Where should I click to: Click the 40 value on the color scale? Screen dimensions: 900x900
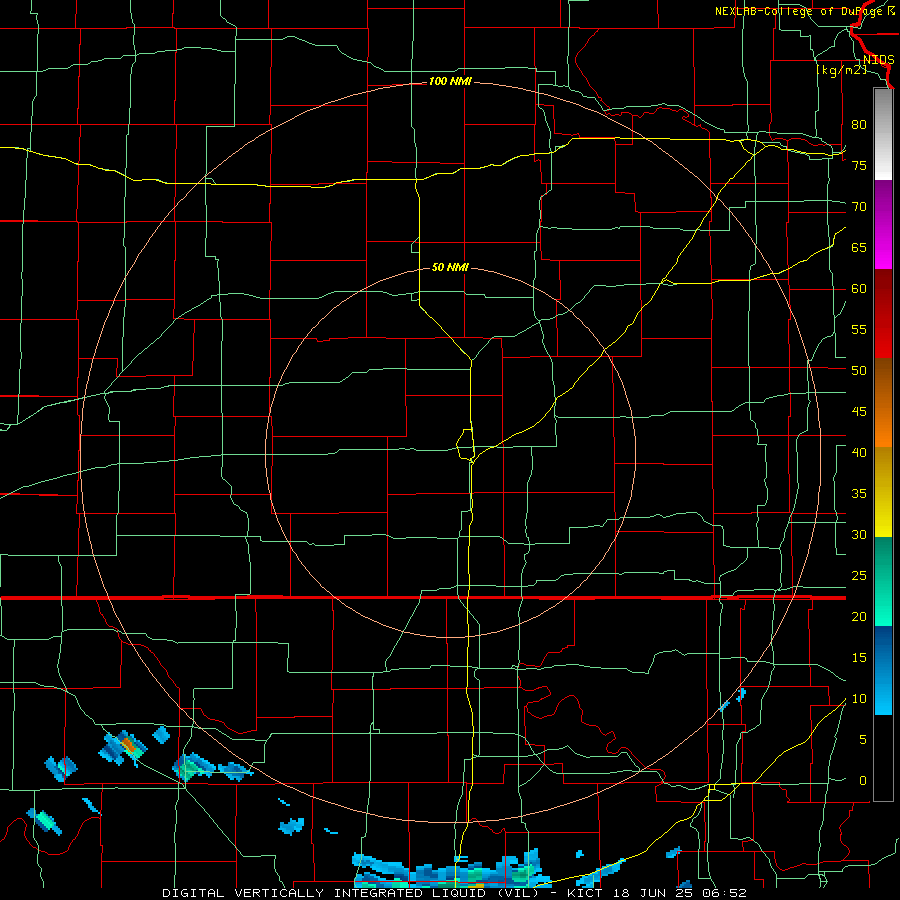click(x=859, y=453)
